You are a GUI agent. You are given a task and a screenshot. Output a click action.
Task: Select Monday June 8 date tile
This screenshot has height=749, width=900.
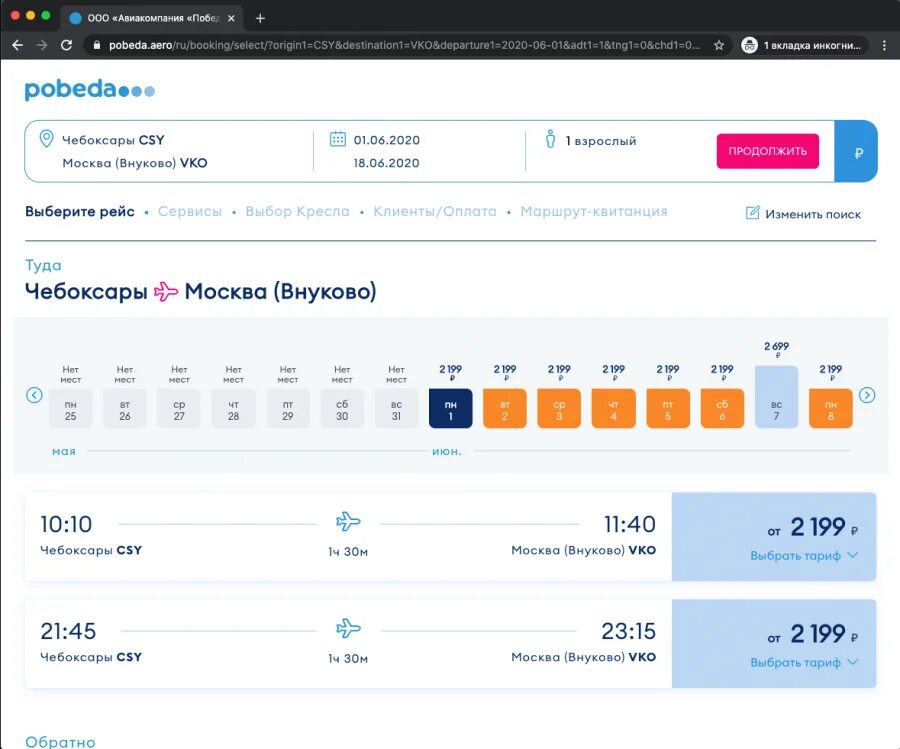[831, 409]
